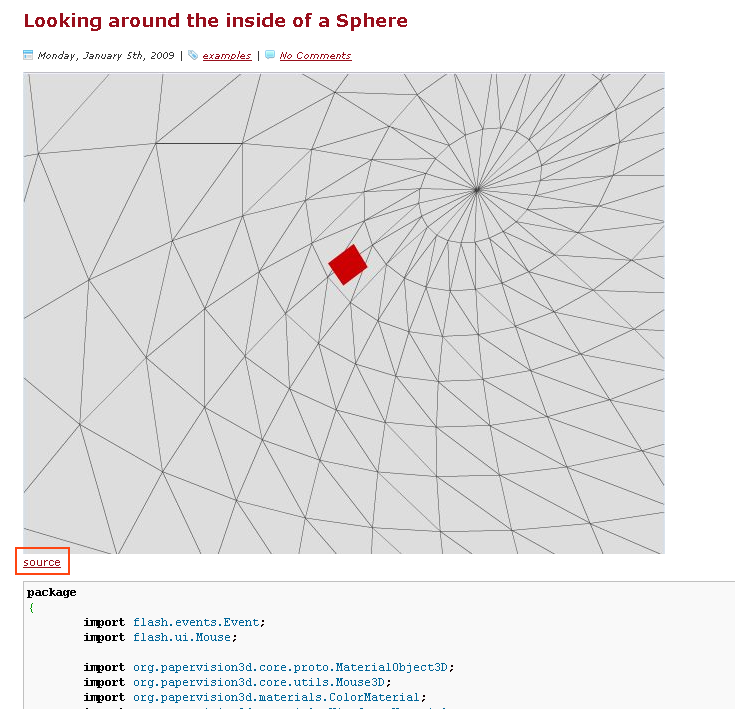This screenshot has height=709, width=735.
Task: Click the 'Monday, January 5th, 2009' date text
Action: 106,55
